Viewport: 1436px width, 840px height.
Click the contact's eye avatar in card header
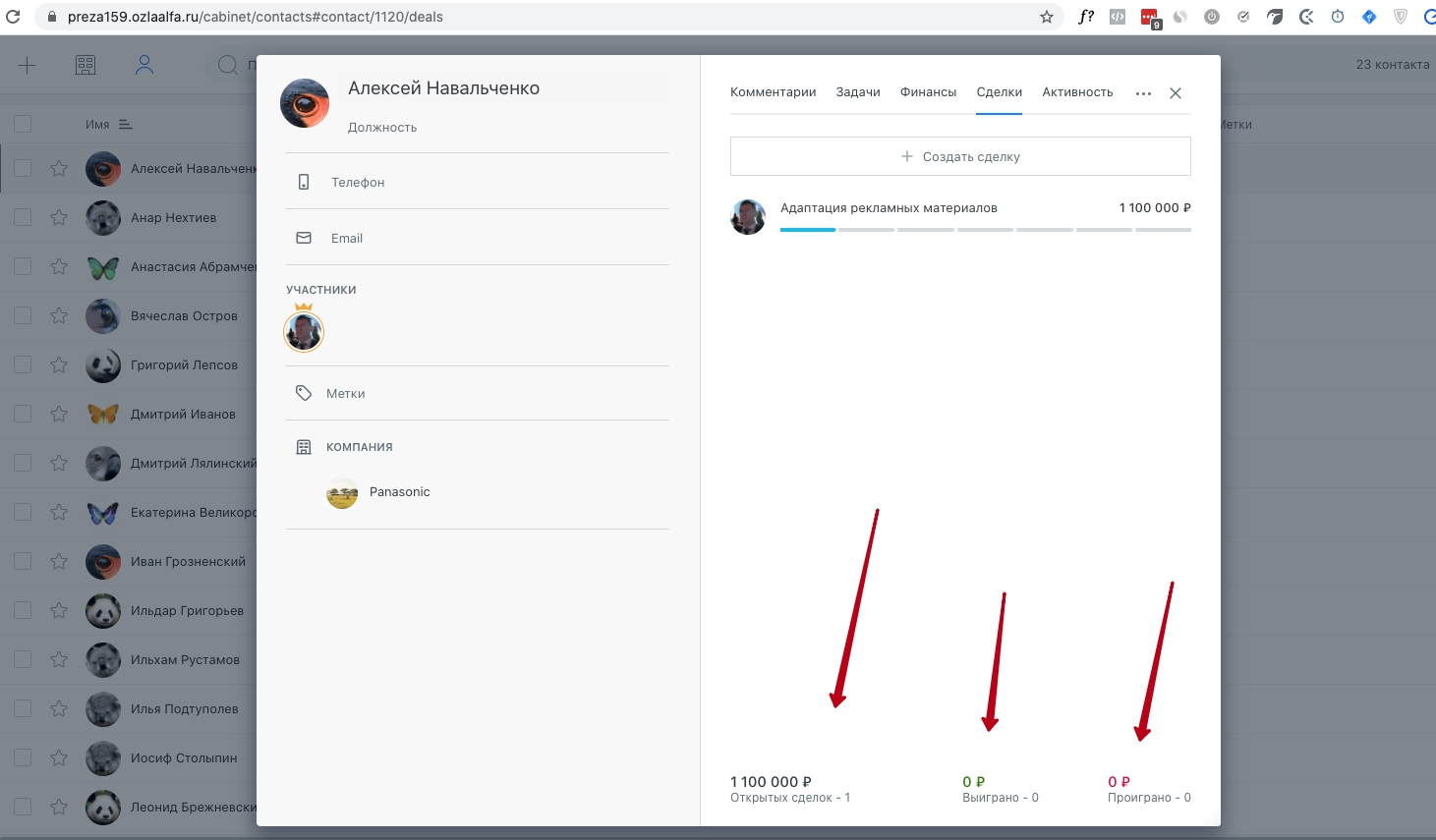305,103
